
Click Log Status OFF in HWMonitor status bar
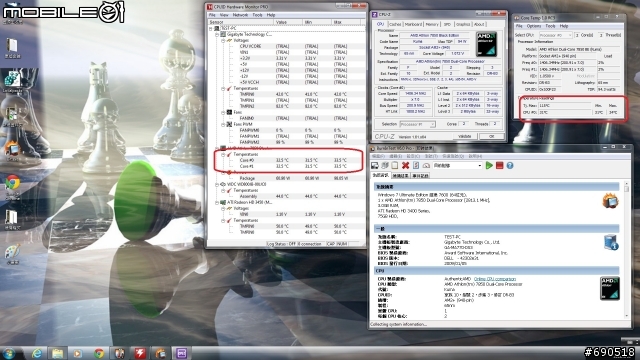tap(280, 244)
